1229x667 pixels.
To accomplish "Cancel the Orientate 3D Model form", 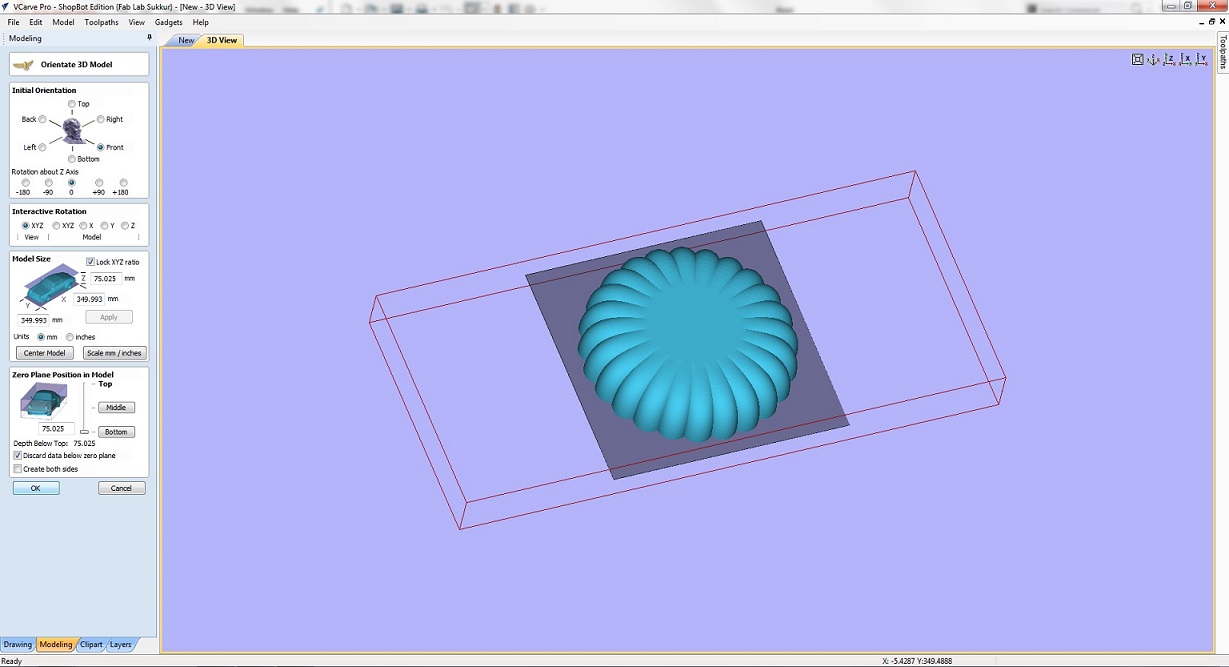I will point(122,488).
